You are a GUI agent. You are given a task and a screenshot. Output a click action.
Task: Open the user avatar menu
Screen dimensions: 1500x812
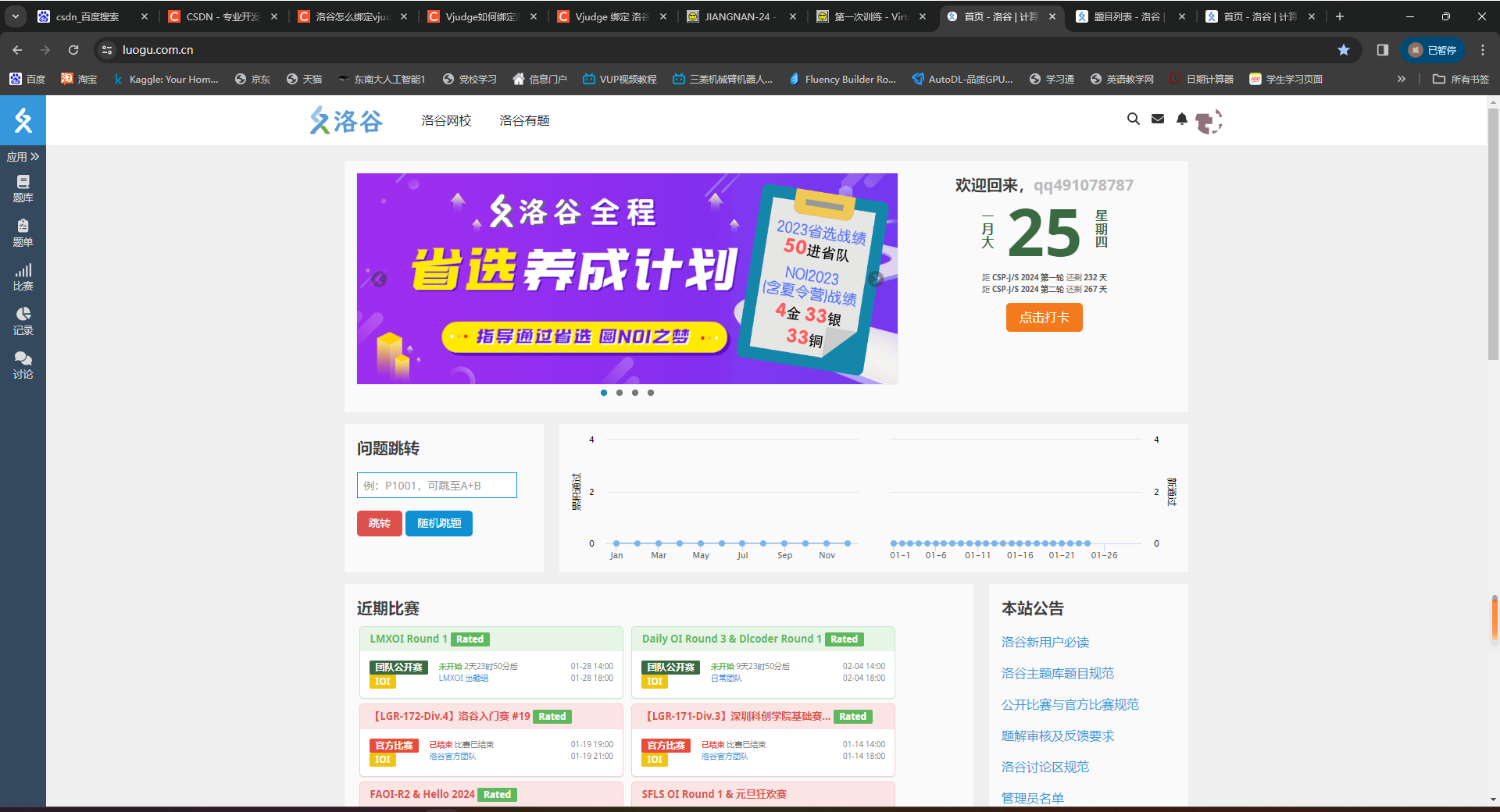pos(1207,121)
